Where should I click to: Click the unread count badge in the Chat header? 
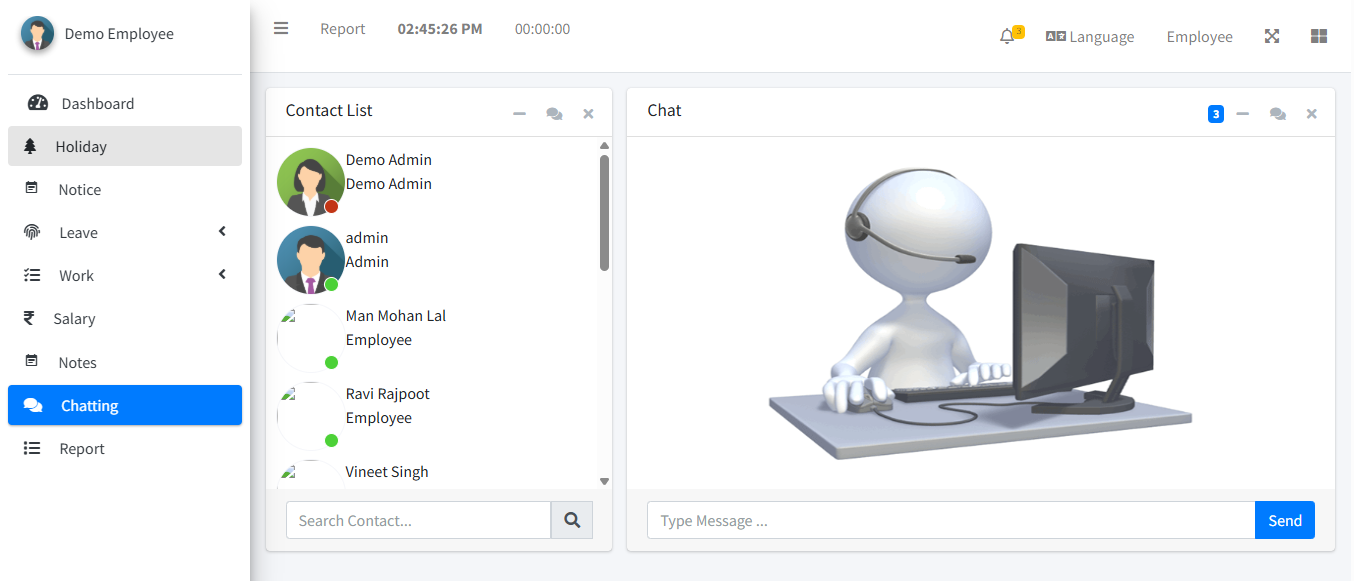[1216, 114]
